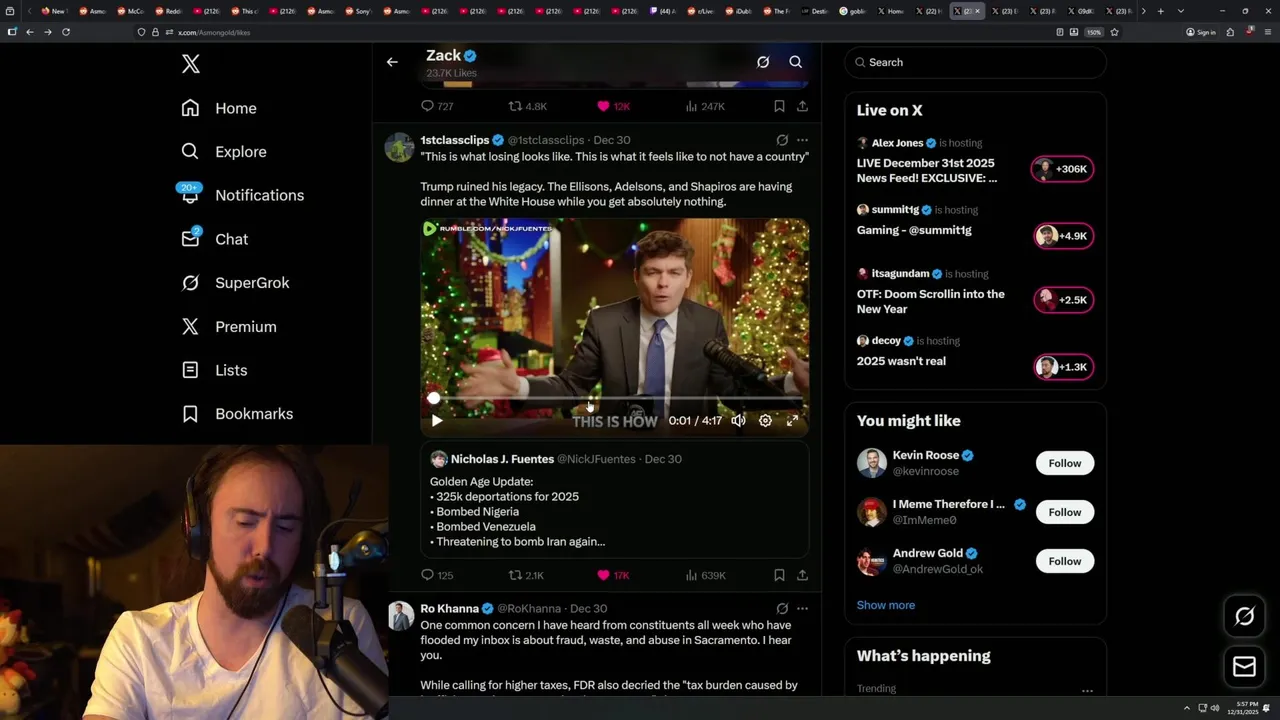Open Bookmarks in the sidebar
This screenshot has height=720, width=1280.
pos(237,414)
